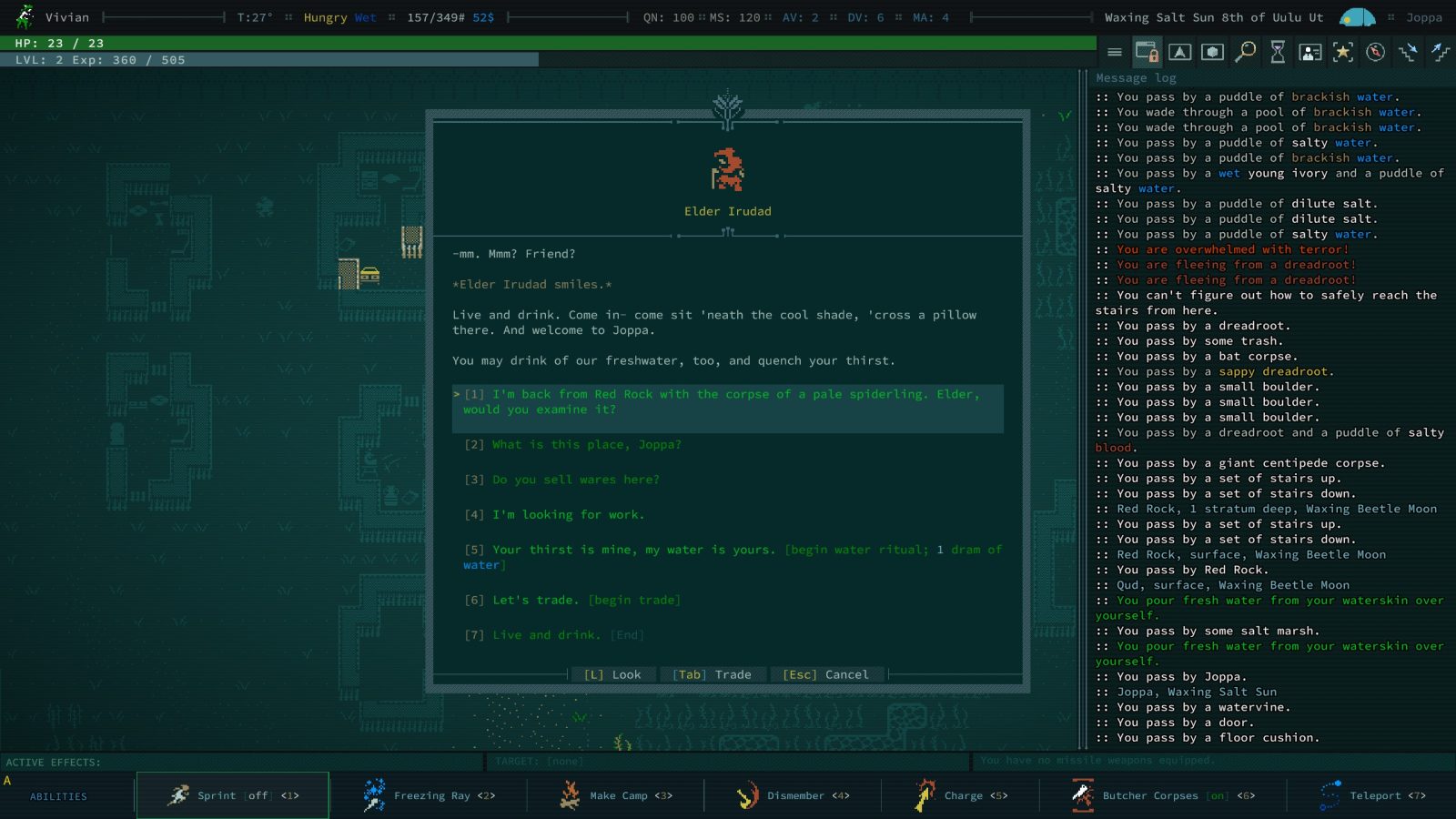Click the 'Waxing Salt Sun 8th of Uulu Ut' date
The width and height of the screenshot is (1456, 819).
1214,17
